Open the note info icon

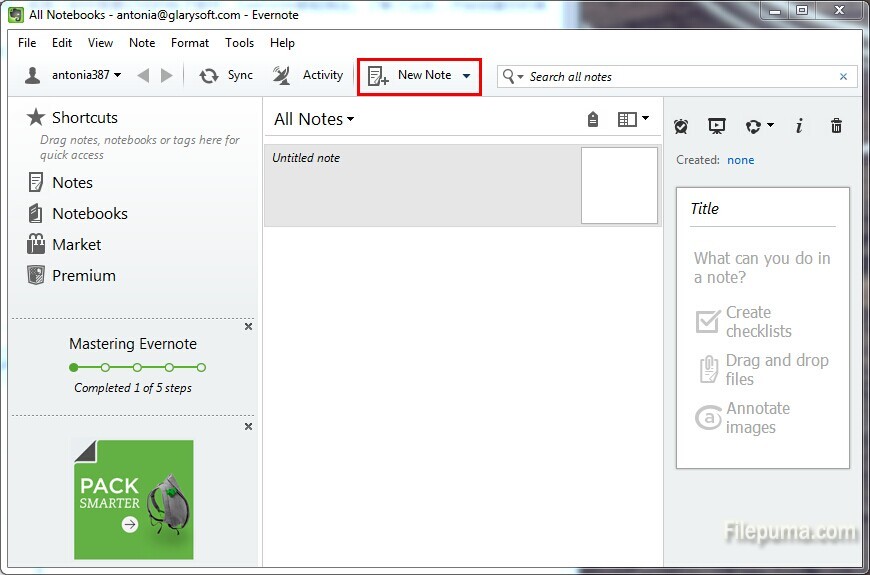pos(799,126)
